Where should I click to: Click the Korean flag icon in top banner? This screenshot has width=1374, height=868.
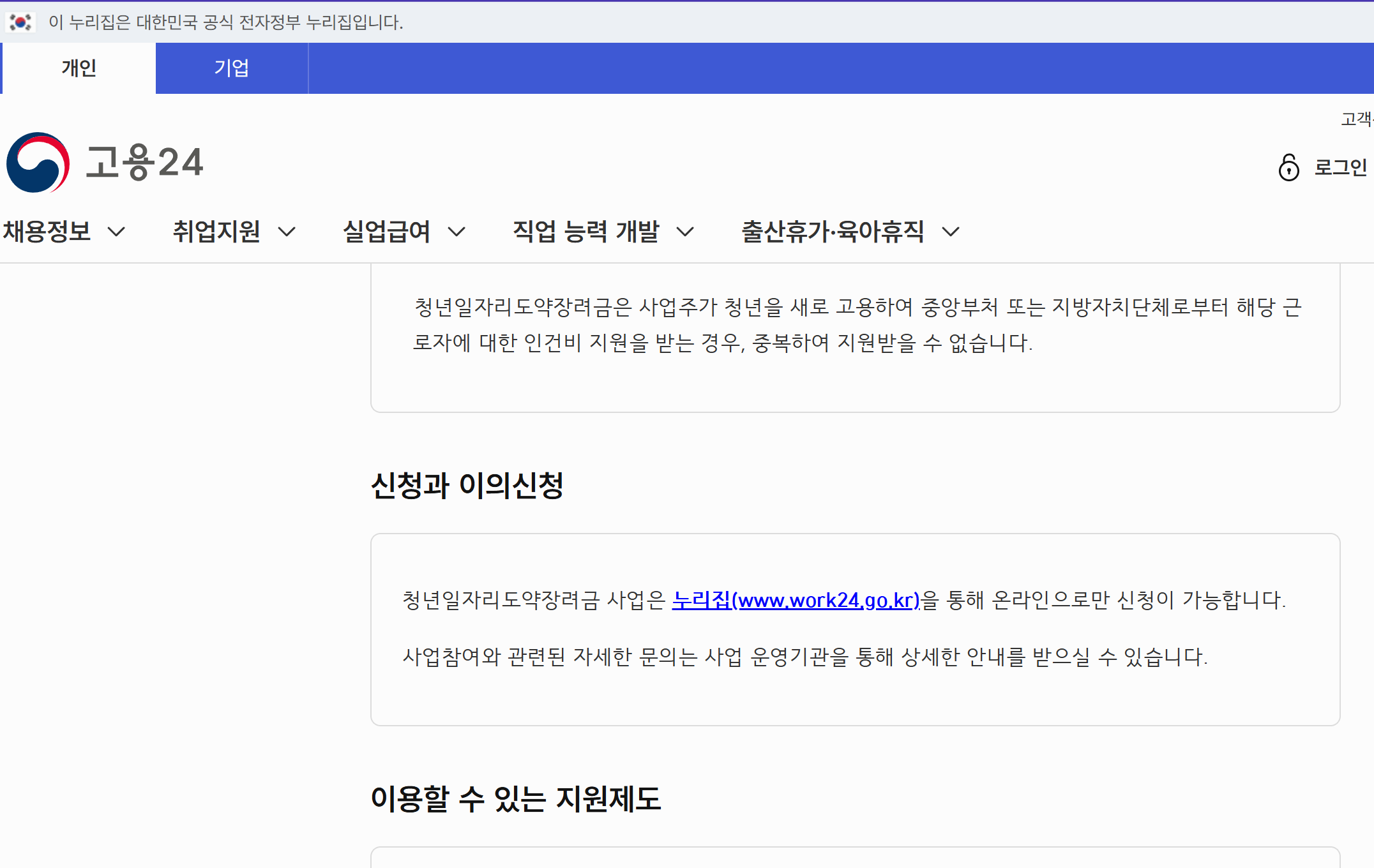(20, 22)
